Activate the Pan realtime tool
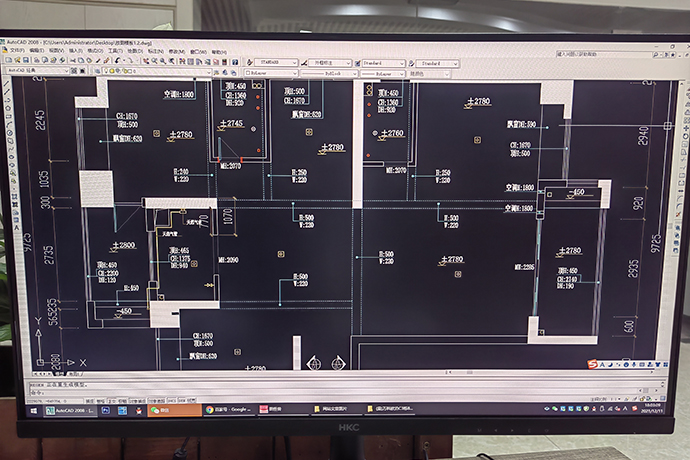 coord(146,61)
